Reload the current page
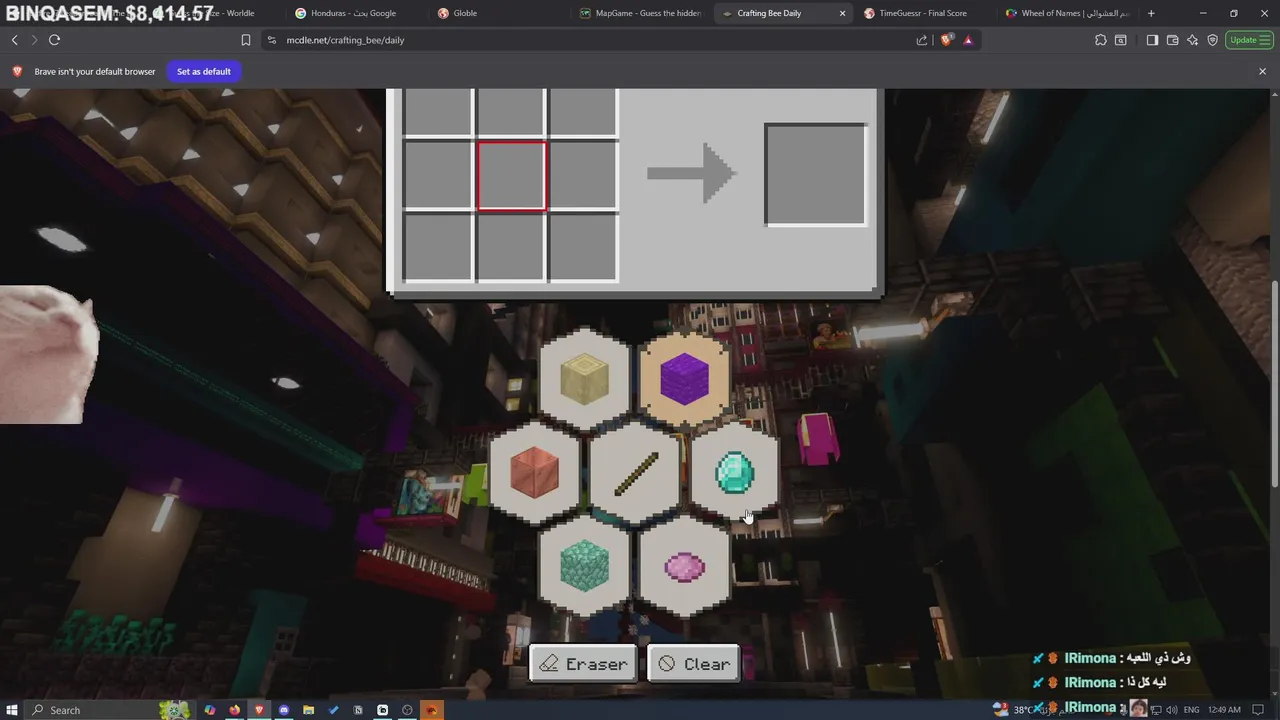The height and width of the screenshot is (720, 1280). pos(54,40)
